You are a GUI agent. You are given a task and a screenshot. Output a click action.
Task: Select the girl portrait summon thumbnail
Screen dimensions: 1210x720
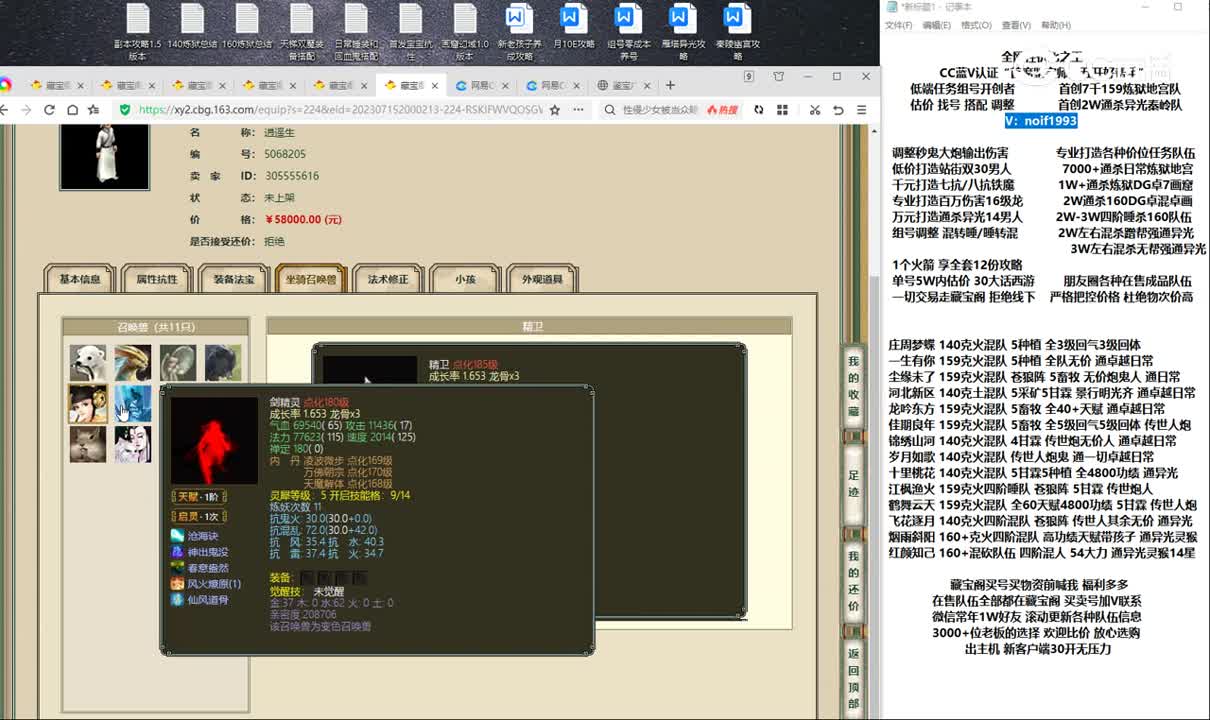click(88, 403)
